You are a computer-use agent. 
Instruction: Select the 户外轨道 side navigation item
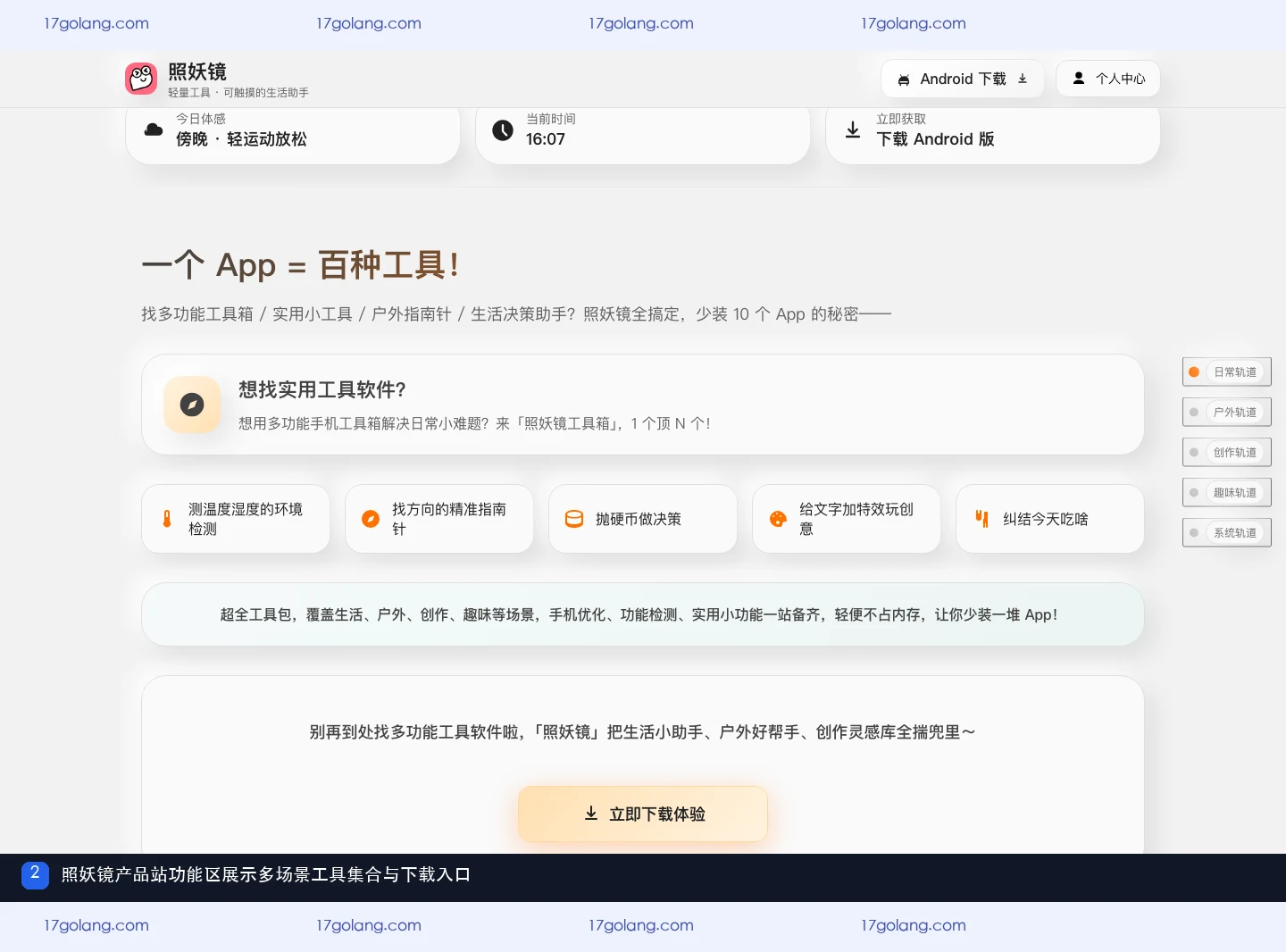[1226, 413]
